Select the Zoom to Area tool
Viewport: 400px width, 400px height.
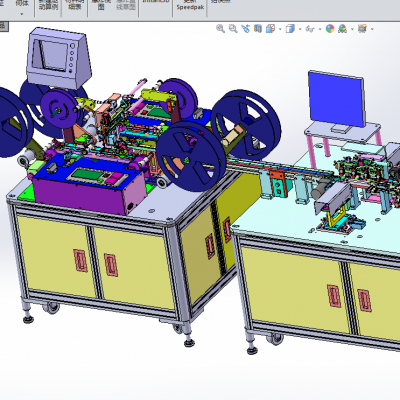pyautogui.click(x=233, y=29)
